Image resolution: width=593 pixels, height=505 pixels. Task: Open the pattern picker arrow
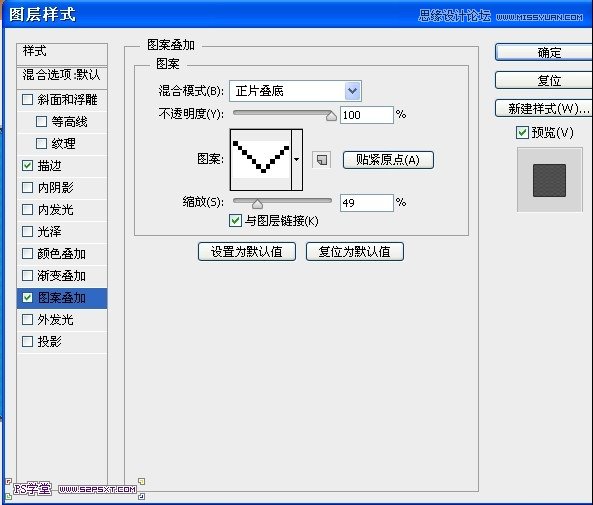click(297, 160)
